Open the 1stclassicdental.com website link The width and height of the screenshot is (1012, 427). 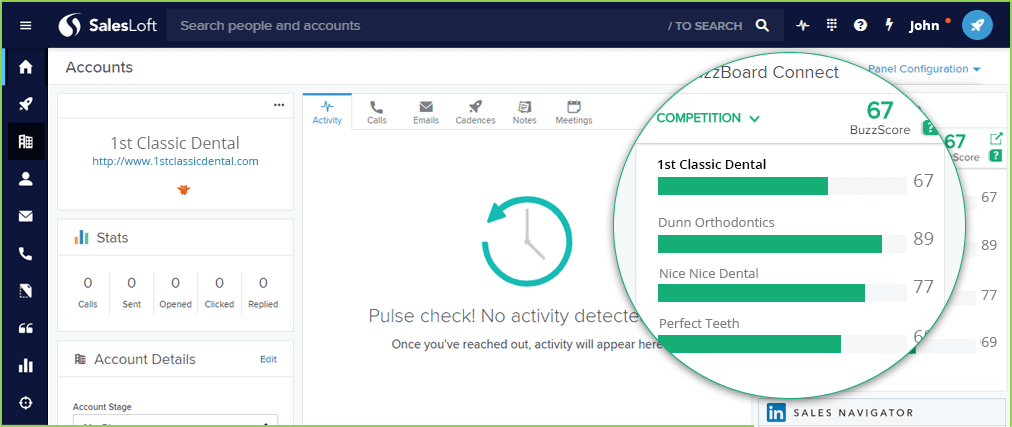(x=176, y=161)
